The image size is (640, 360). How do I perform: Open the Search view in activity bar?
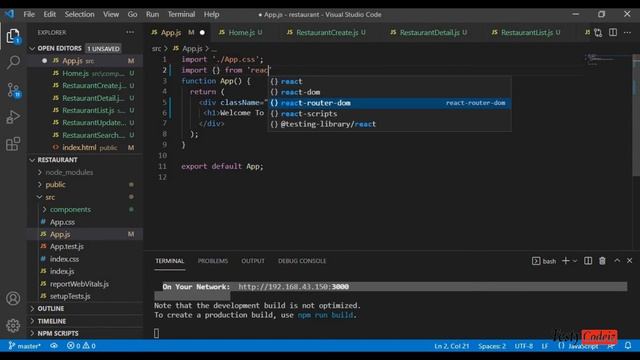pos(13,62)
